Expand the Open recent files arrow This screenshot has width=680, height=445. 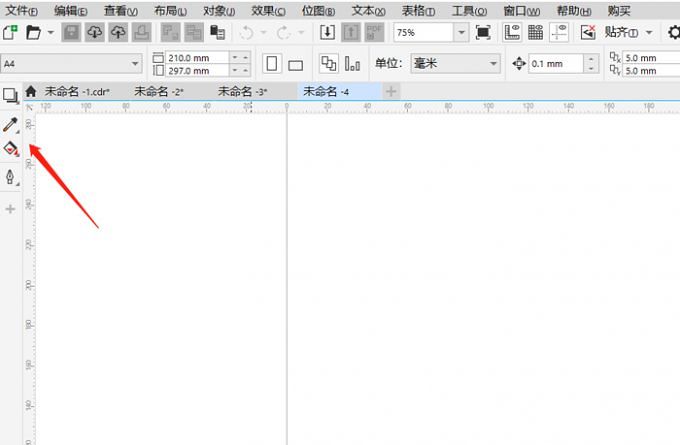tap(51, 33)
